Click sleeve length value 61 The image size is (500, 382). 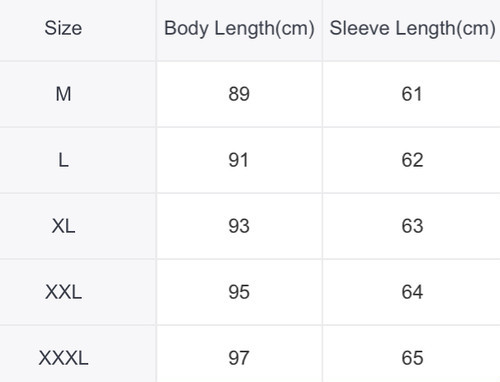[412, 94]
